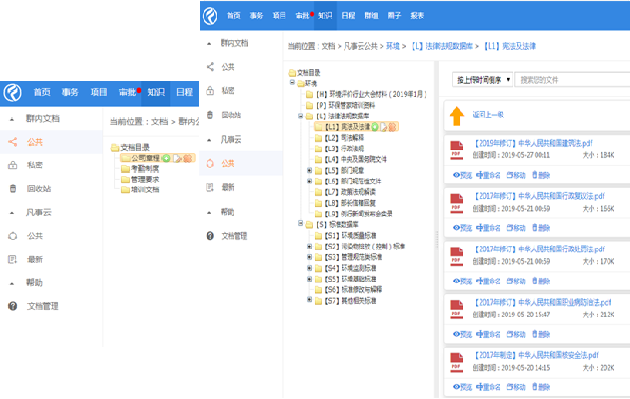Click the PDF icon of the 2019年修订 file
The height and width of the screenshot is (399, 630).
point(456,150)
